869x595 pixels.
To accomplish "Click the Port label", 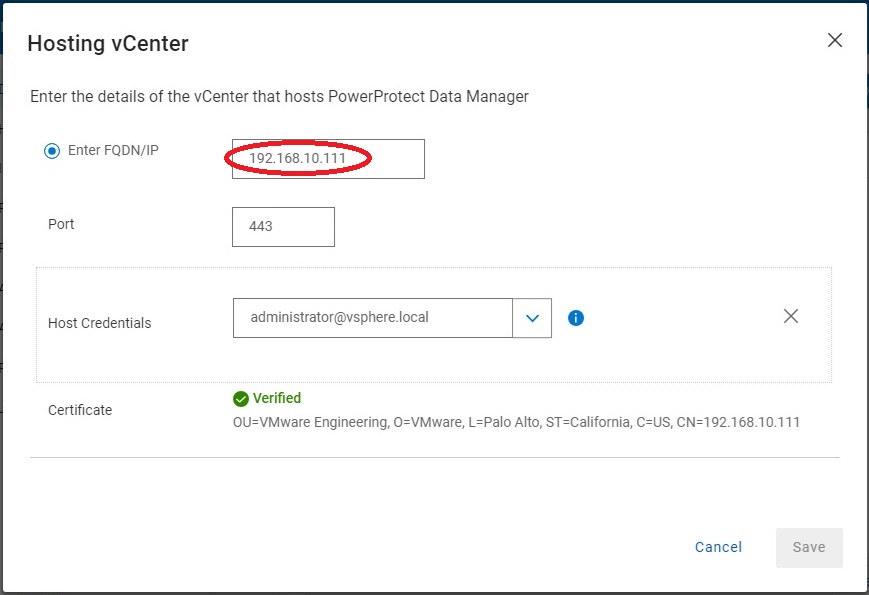I will 61,224.
